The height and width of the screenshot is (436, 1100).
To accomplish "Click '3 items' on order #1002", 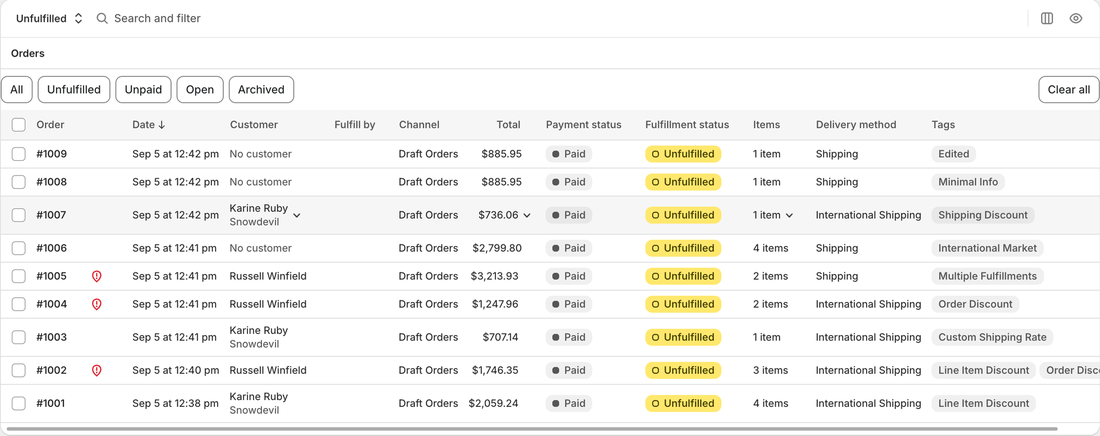I will click(771, 370).
